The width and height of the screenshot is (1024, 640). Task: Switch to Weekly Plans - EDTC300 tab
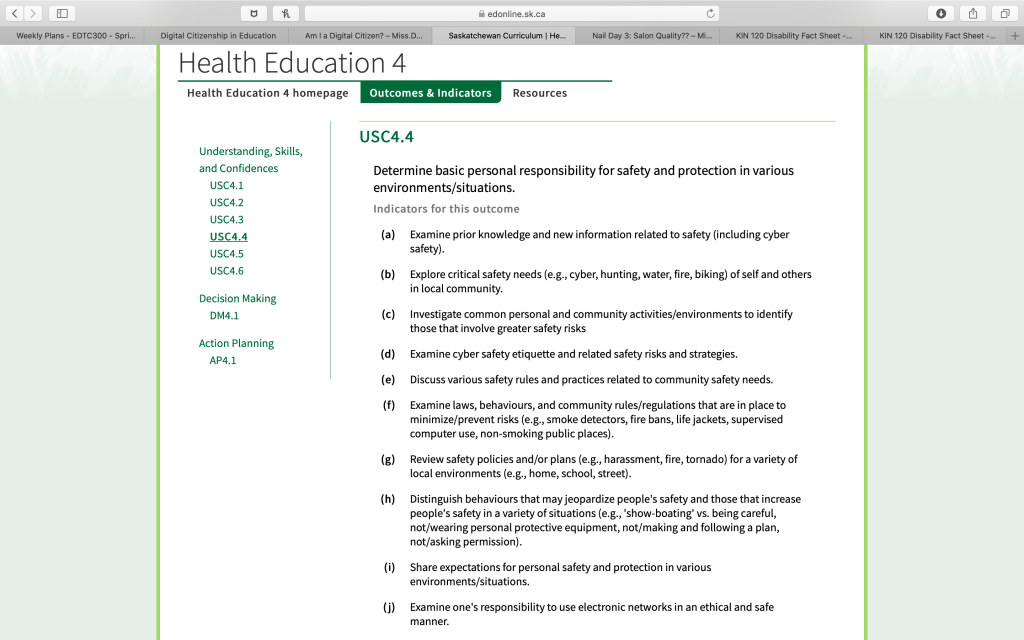coord(76,36)
